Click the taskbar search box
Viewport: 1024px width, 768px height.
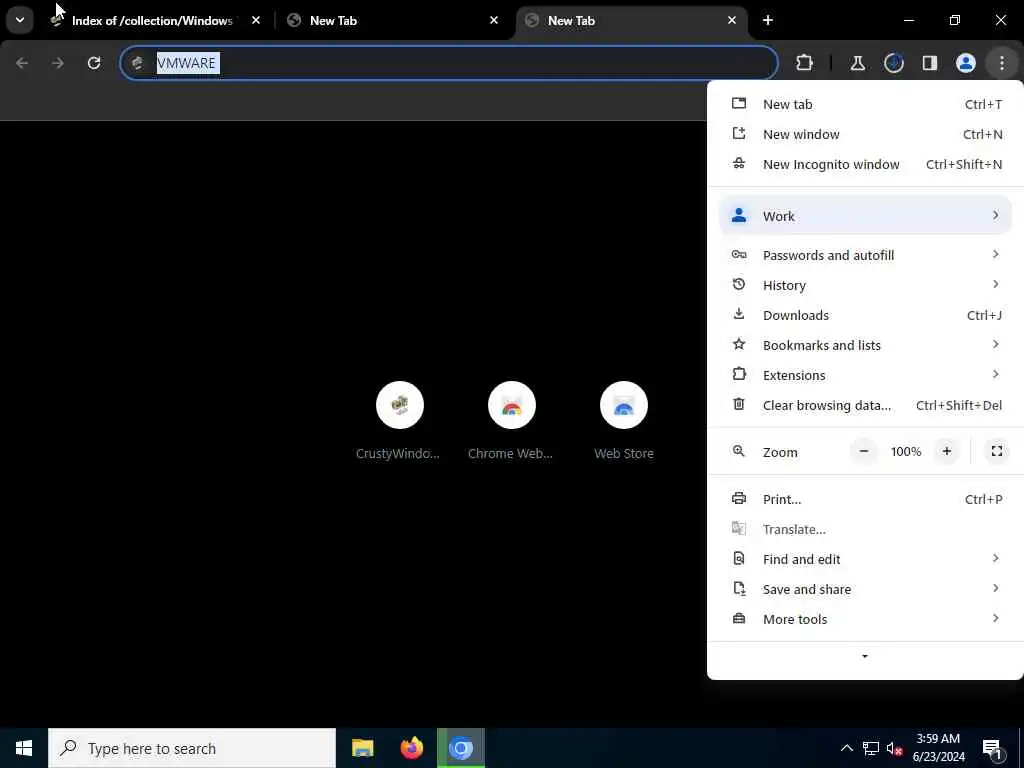[x=192, y=748]
